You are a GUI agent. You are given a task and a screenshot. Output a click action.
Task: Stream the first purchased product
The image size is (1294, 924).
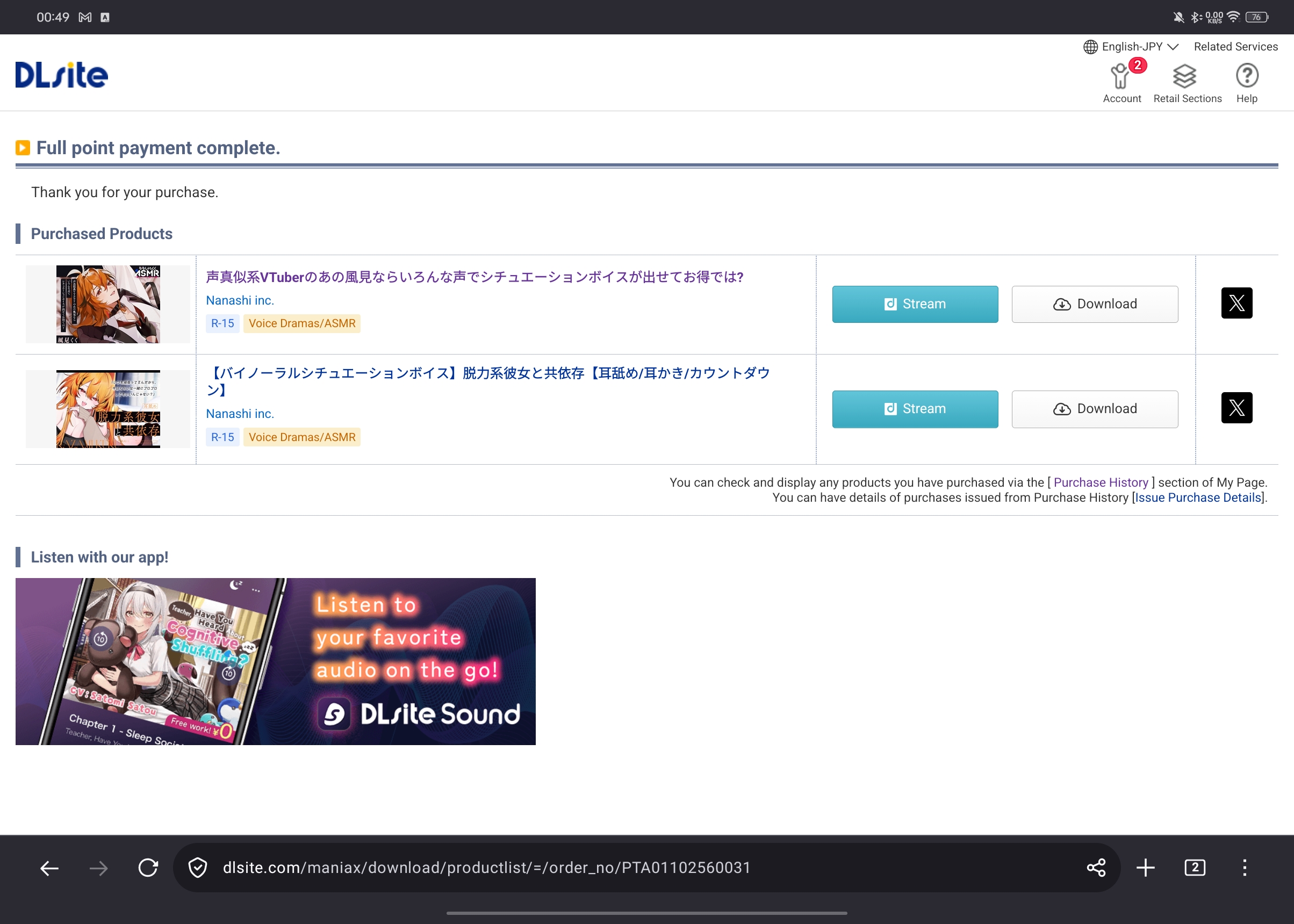(915, 305)
